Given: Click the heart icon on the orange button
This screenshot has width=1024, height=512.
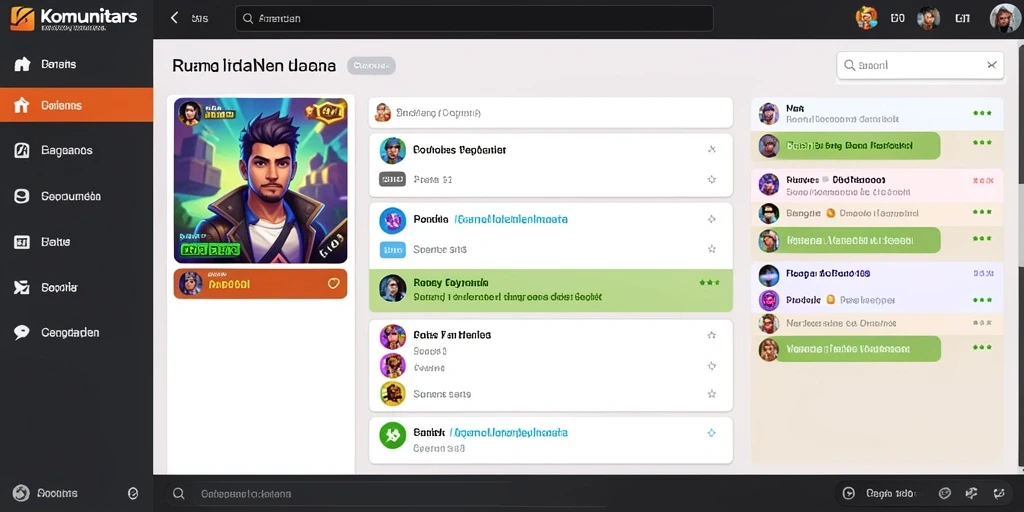Looking at the screenshot, I should pos(334,283).
